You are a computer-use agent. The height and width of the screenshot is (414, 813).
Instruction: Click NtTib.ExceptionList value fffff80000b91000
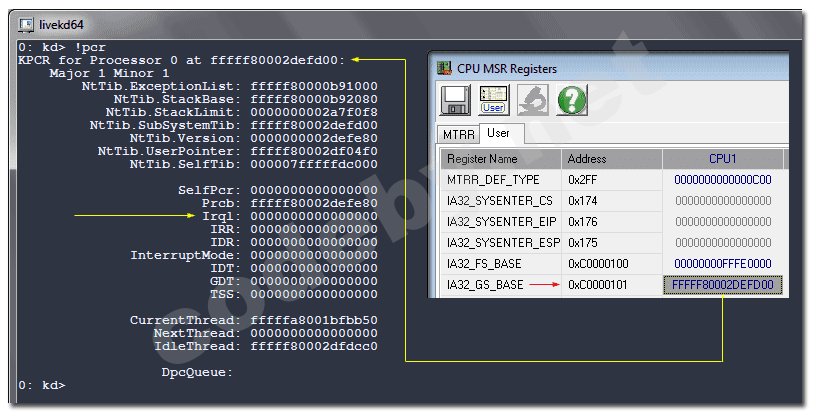[x=314, y=86]
